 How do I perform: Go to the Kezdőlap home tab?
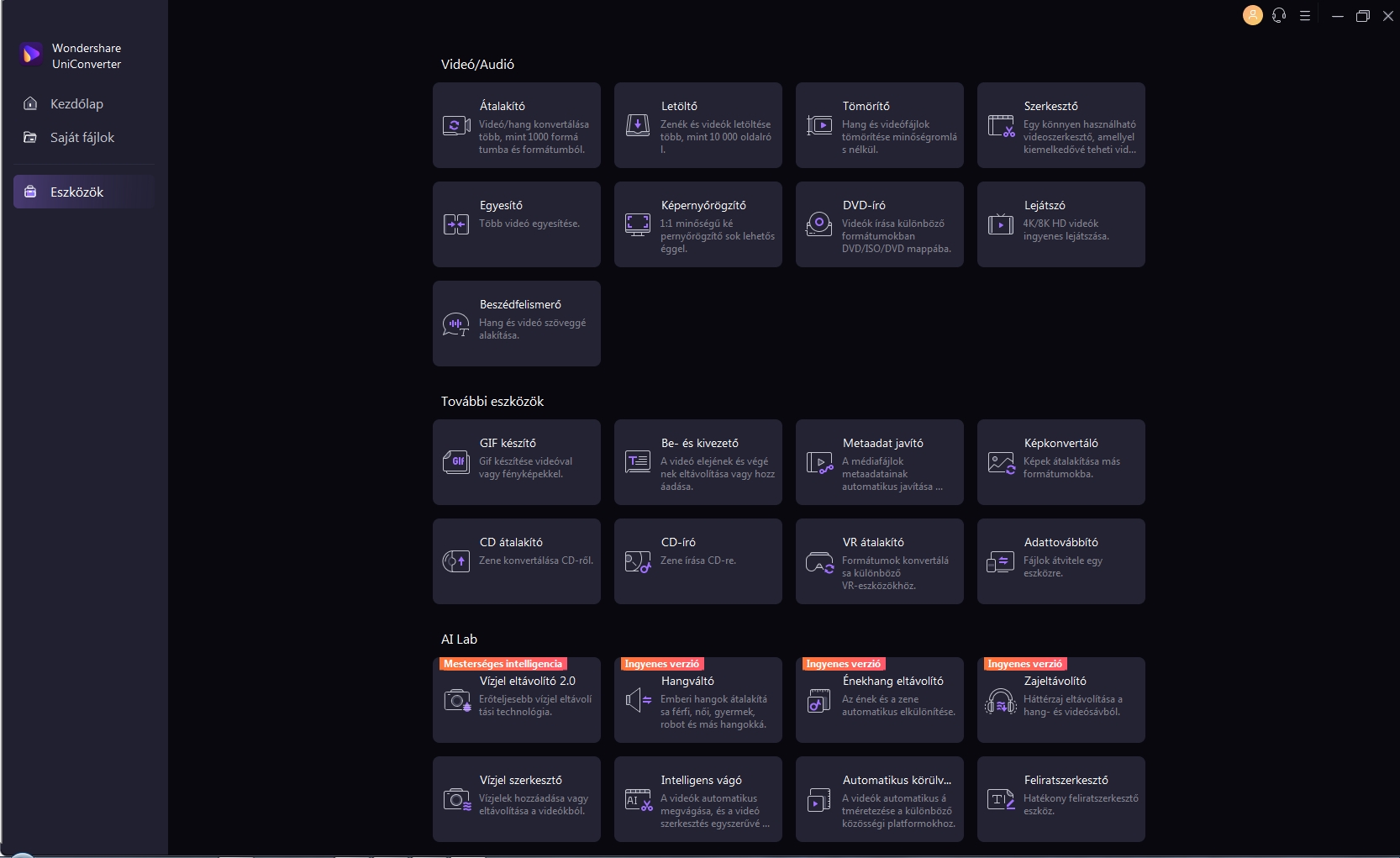click(76, 104)
